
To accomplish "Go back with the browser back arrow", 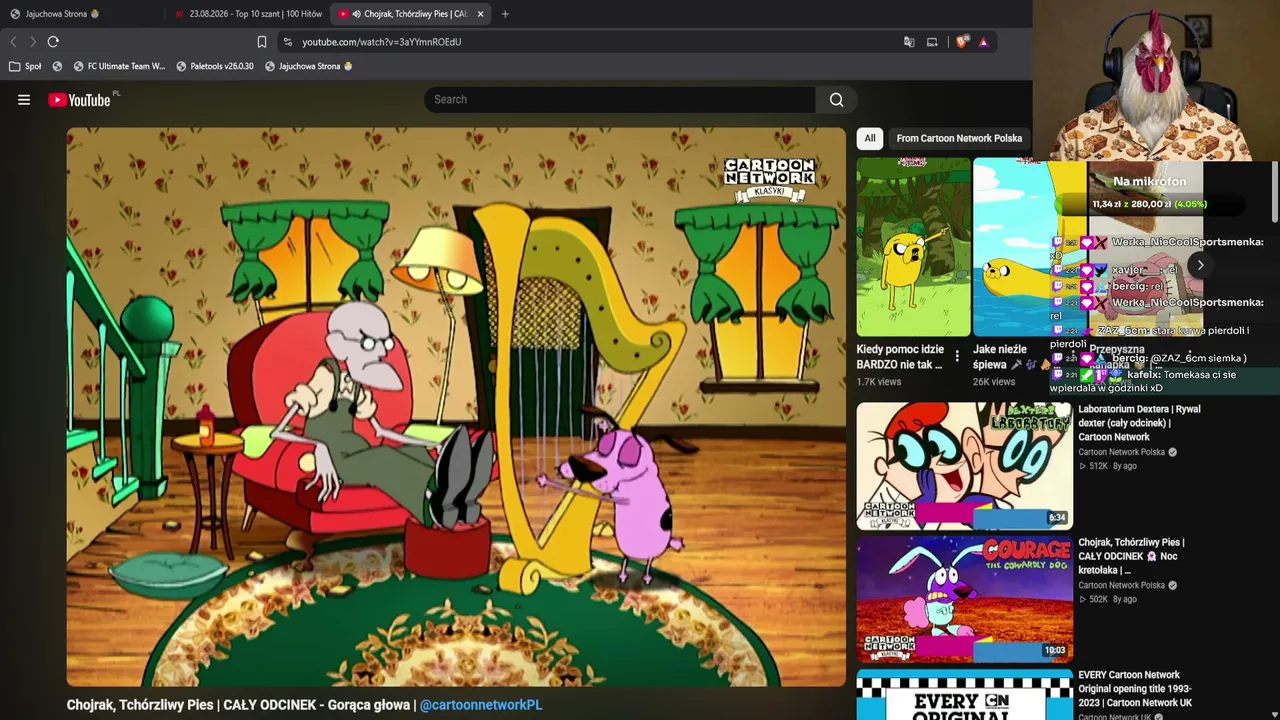I will (13, 42).
